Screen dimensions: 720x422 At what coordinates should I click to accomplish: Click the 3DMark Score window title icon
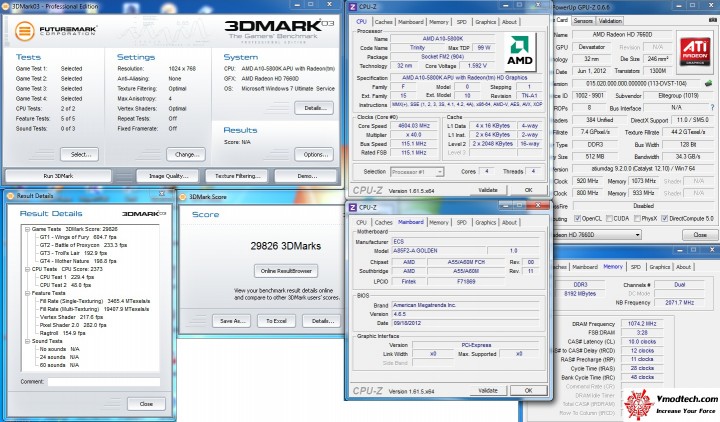point(183,197)
